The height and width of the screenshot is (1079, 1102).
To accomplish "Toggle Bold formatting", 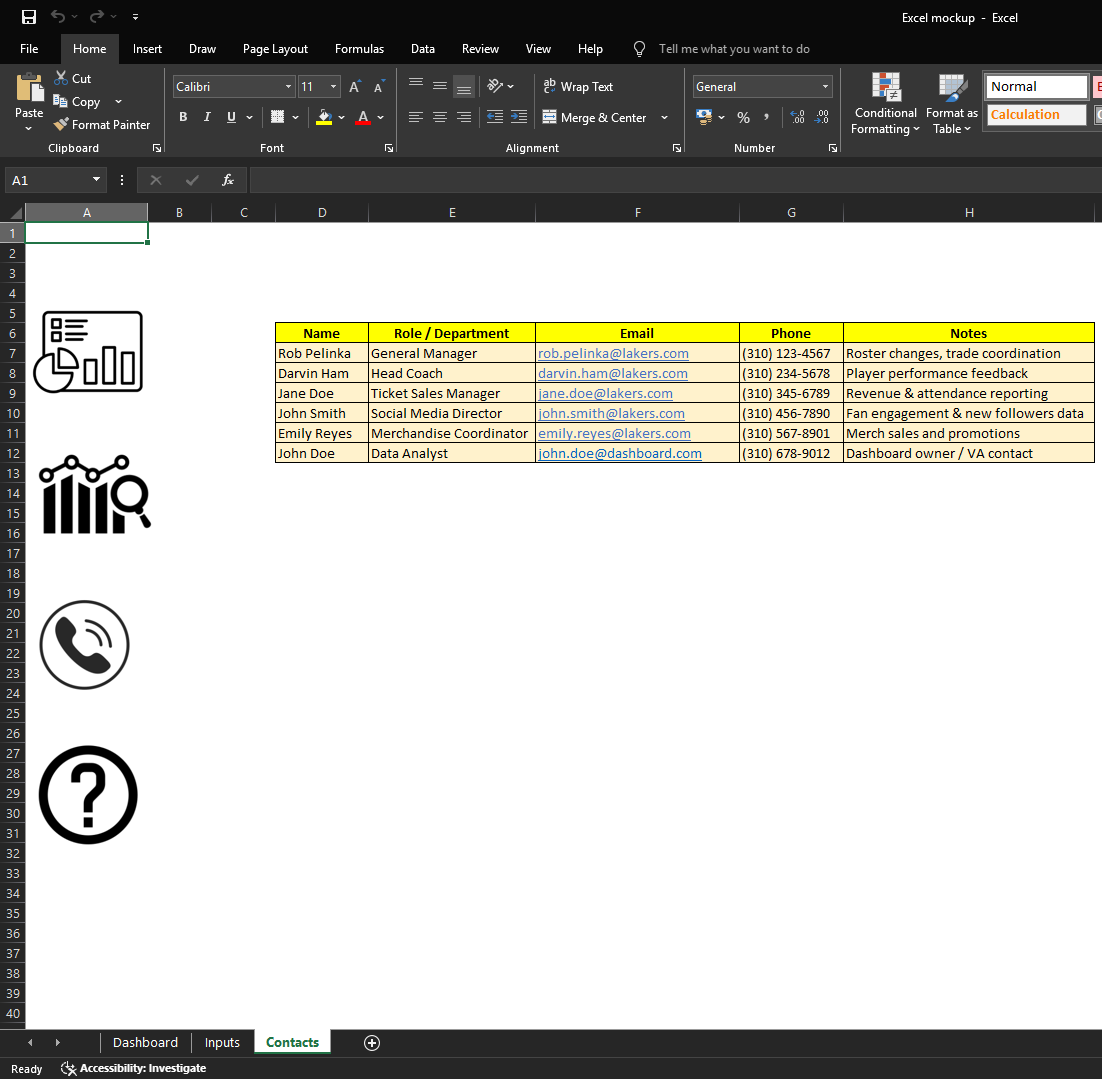I will pos(183,118).
